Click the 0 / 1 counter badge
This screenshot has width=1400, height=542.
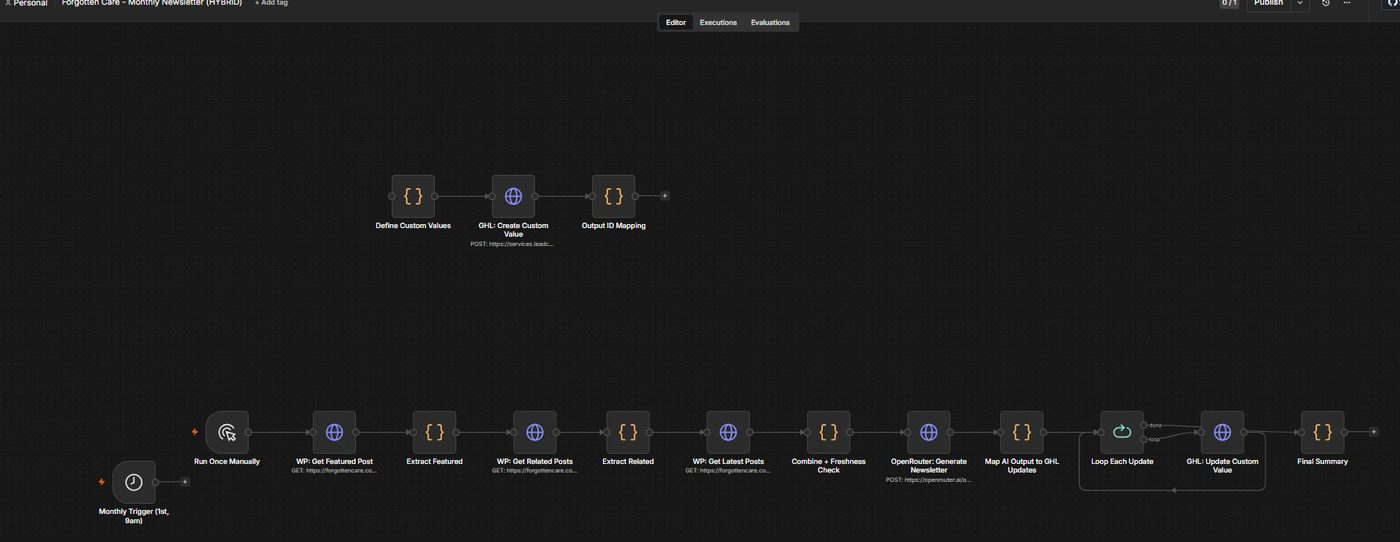[1230, 3]
